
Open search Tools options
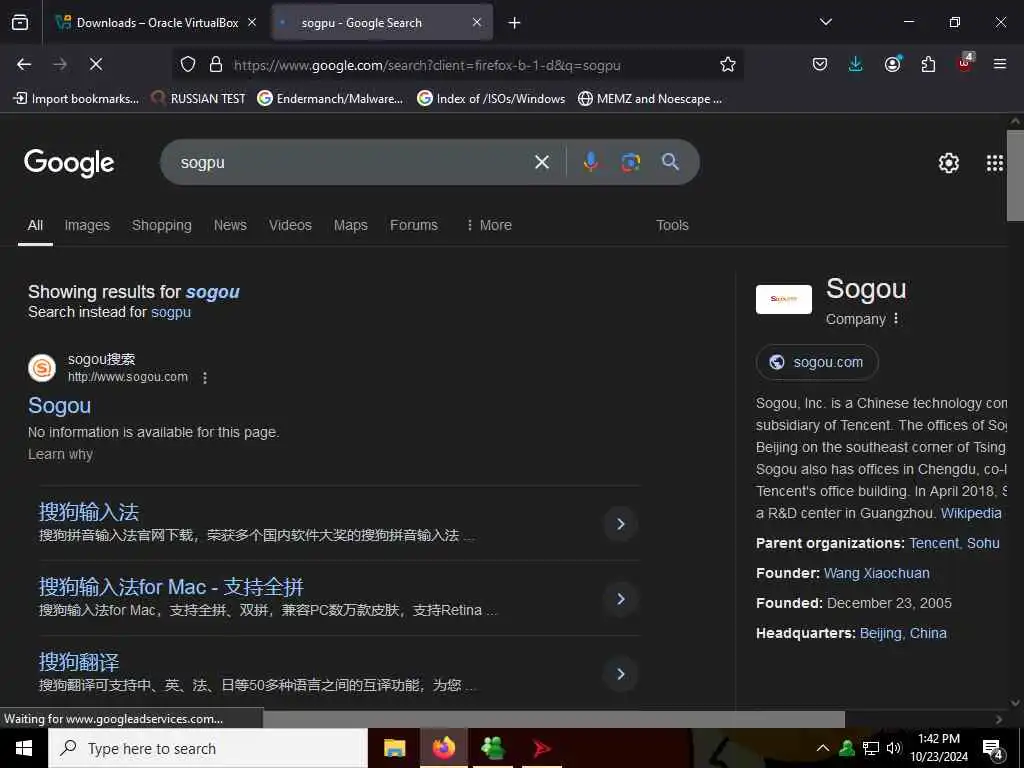pyautogui.click(x=672, y=225)
